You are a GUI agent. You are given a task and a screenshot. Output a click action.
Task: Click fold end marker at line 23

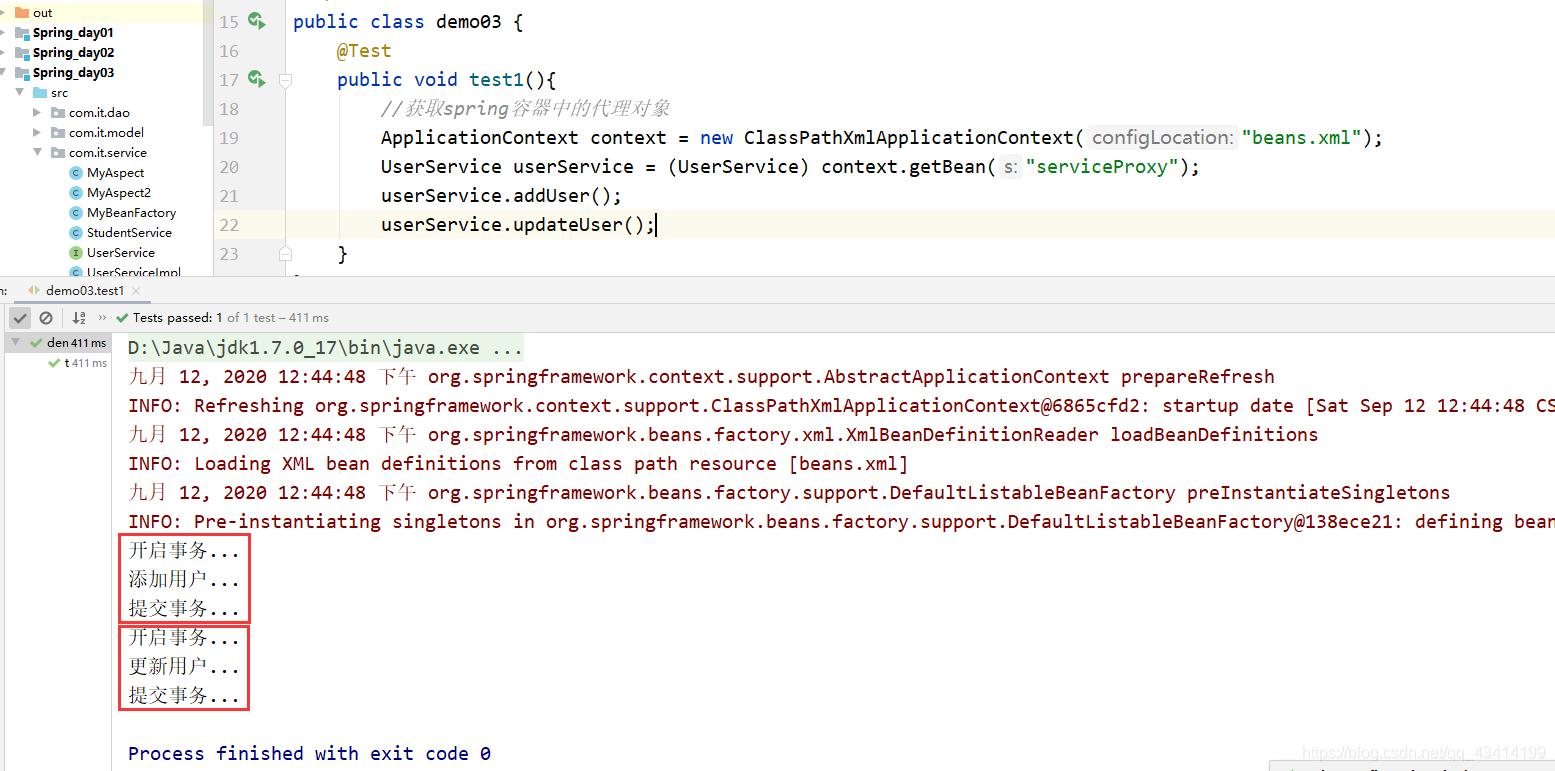(x=285, y=254)
